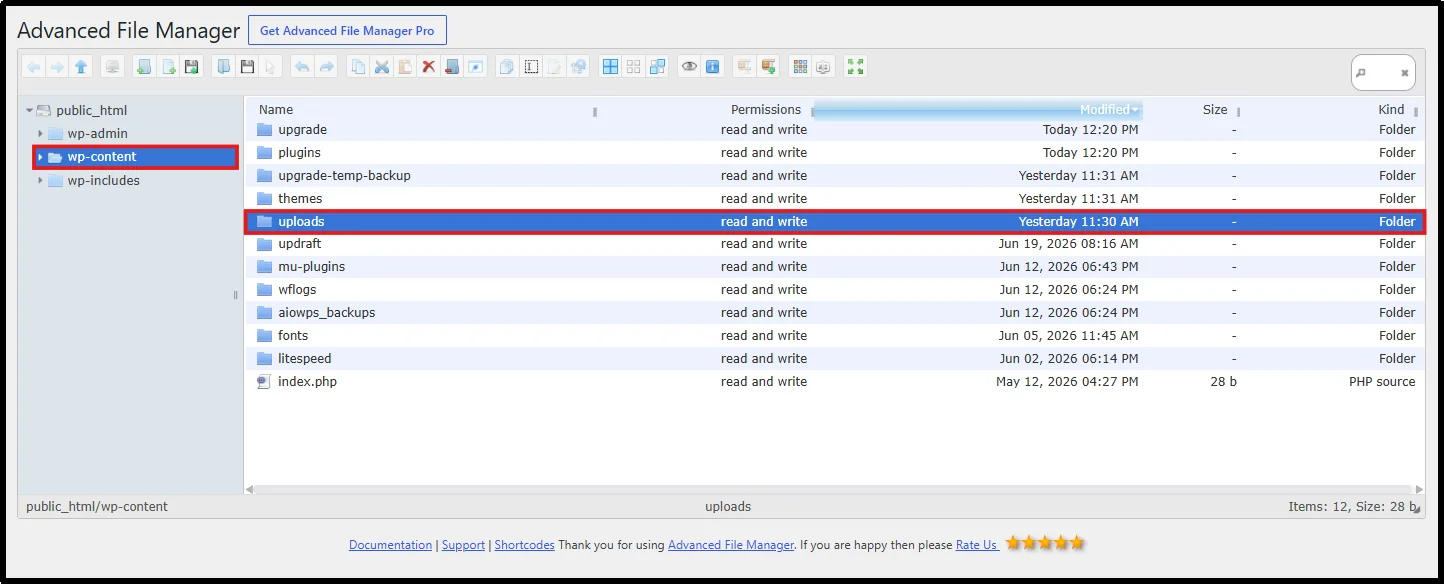The image size is (1444, 584).
Task: Redo the last undone action
Action: pyautogui.click(x=326, y=67)
